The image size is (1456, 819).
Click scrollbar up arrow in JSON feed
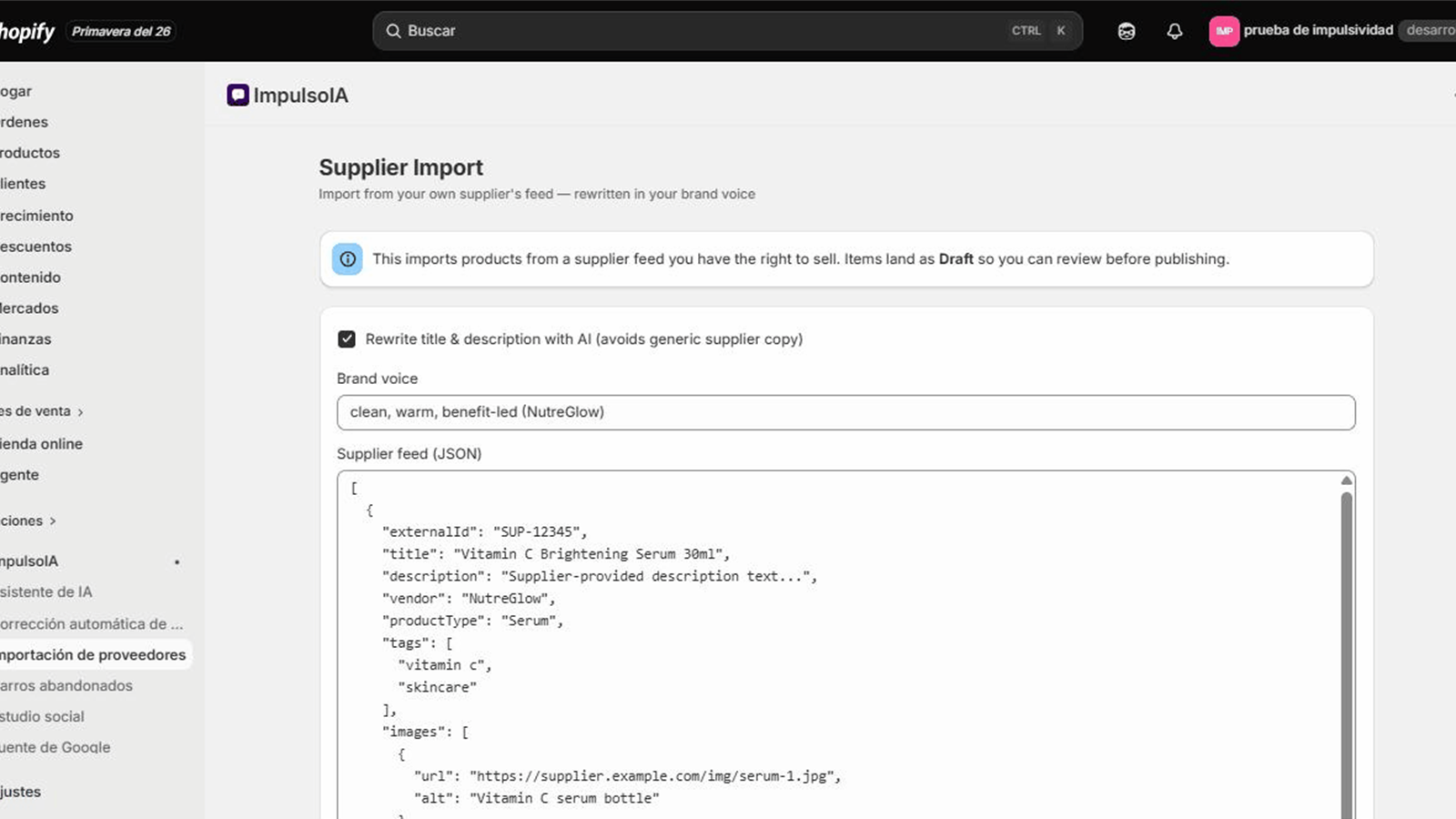(1347, 480)
